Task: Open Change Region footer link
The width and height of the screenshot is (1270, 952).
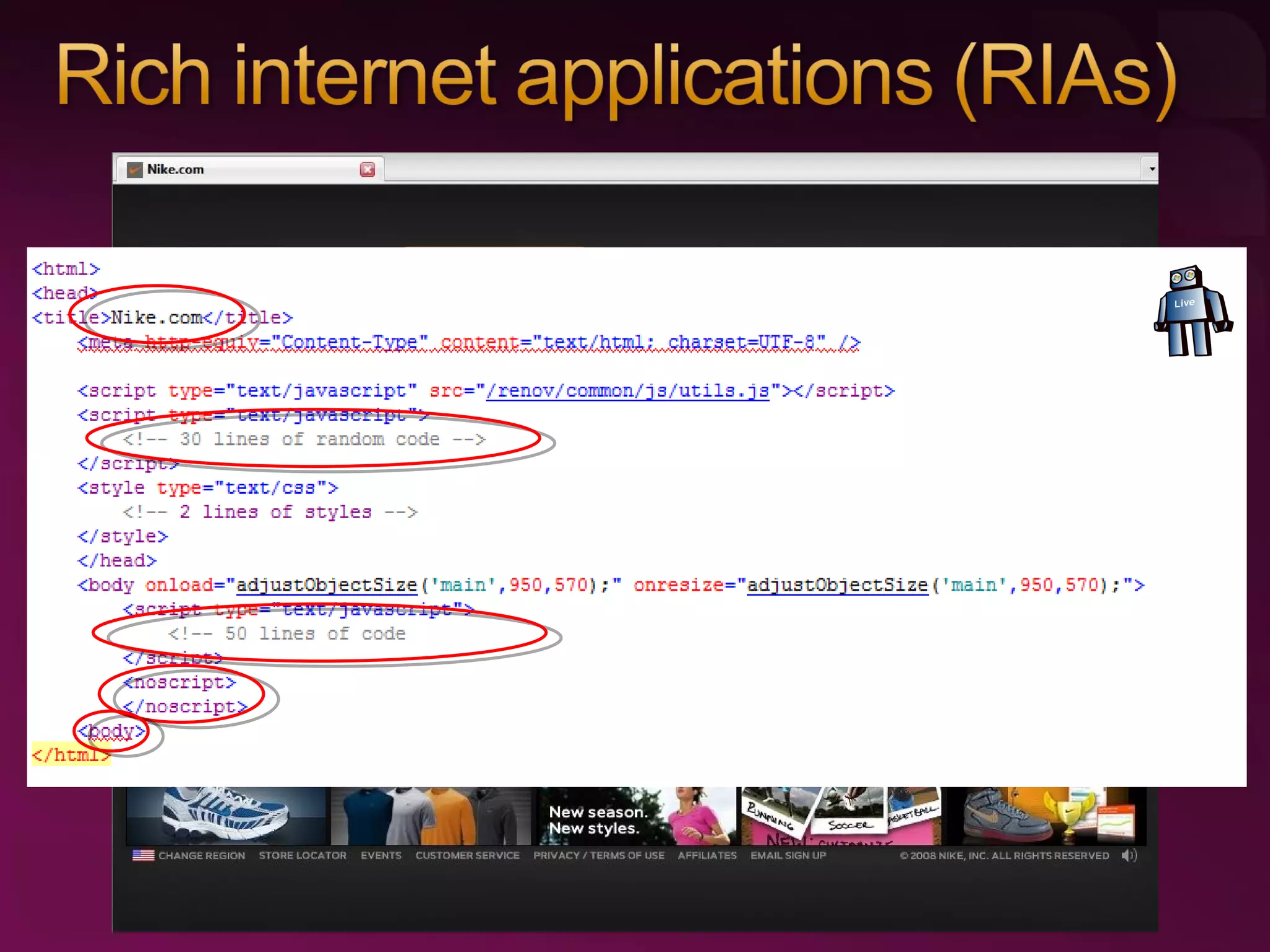Action: 202,856
